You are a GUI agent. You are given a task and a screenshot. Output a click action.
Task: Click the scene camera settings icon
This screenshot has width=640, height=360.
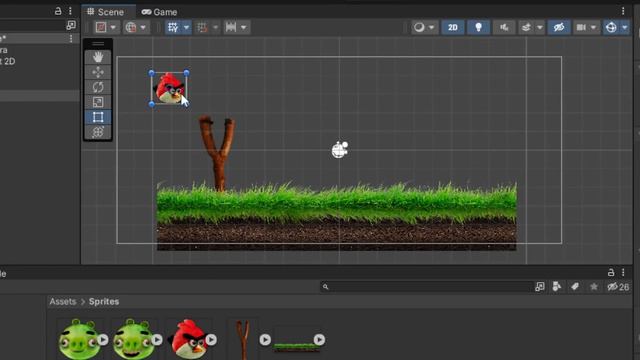pyautogui.click(x=581, y=27)
